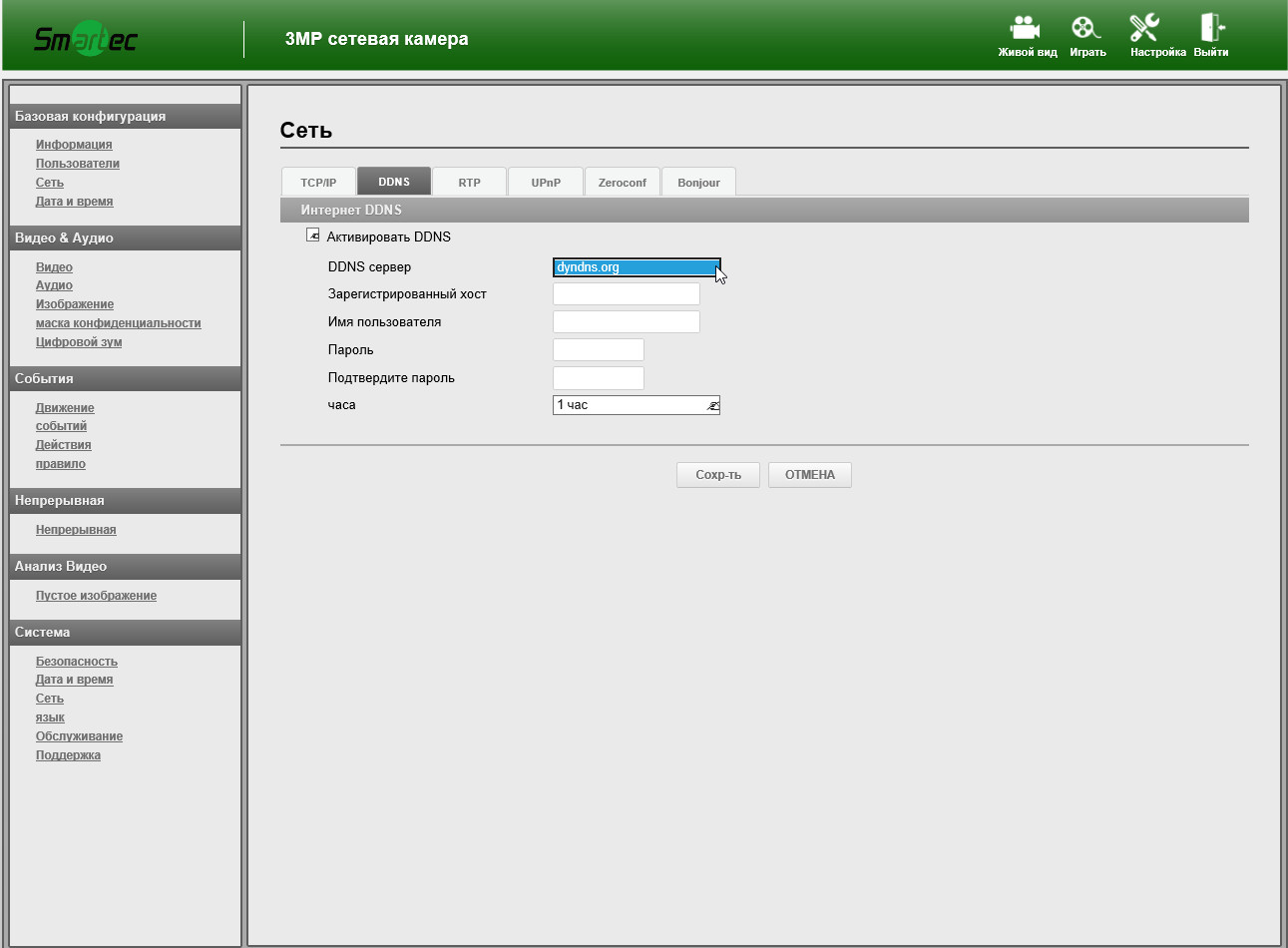
Task: Open the Действия link
Action: 64,445
